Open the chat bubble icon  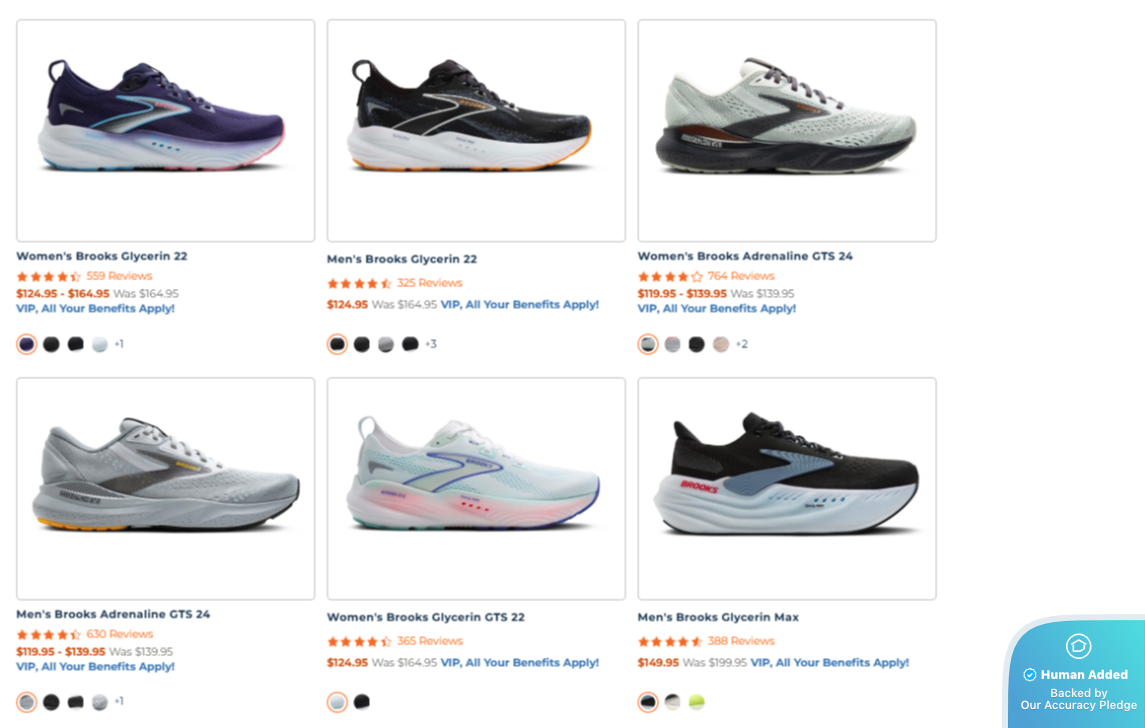1078,646
